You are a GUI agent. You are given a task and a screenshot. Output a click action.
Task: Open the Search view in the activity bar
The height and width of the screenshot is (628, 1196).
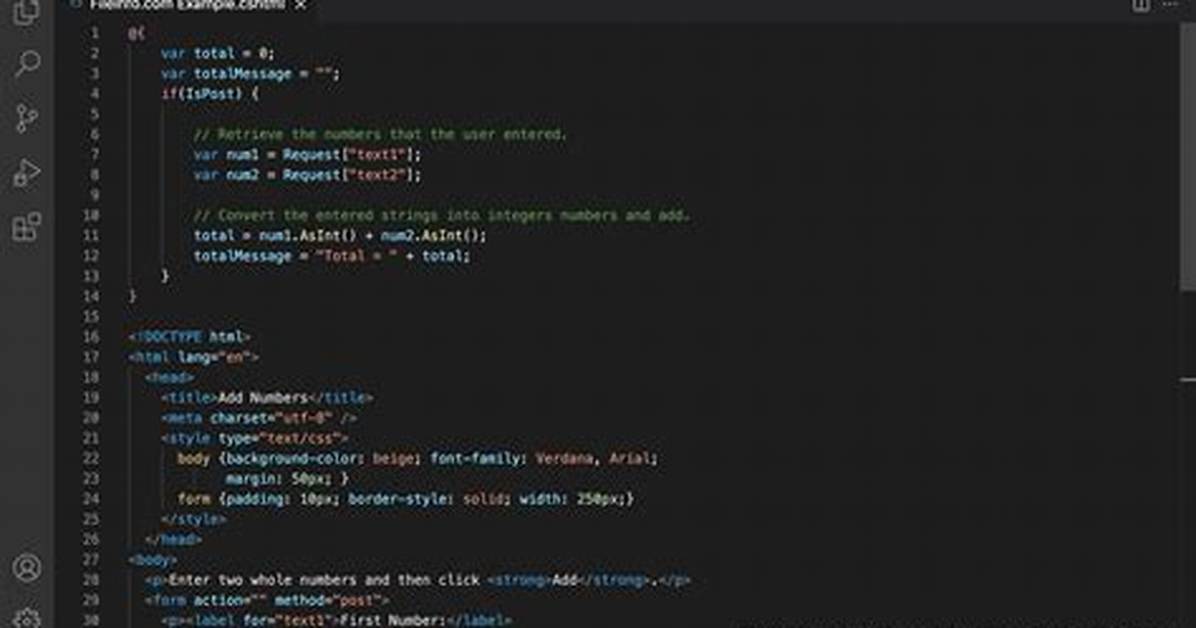27,63
